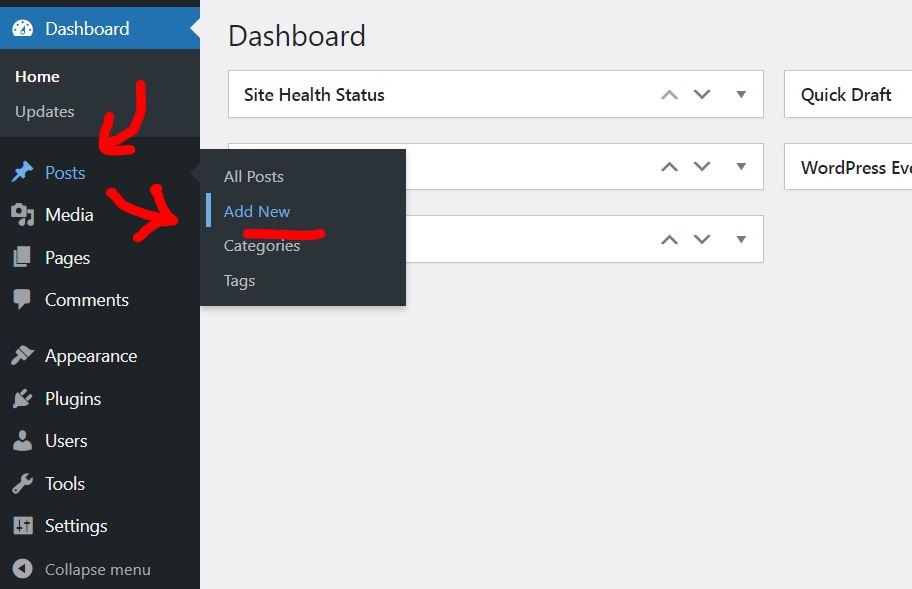Select the Tags submenu item
The width and height of the screenshot is (912, 589).
tap(239, 281)
